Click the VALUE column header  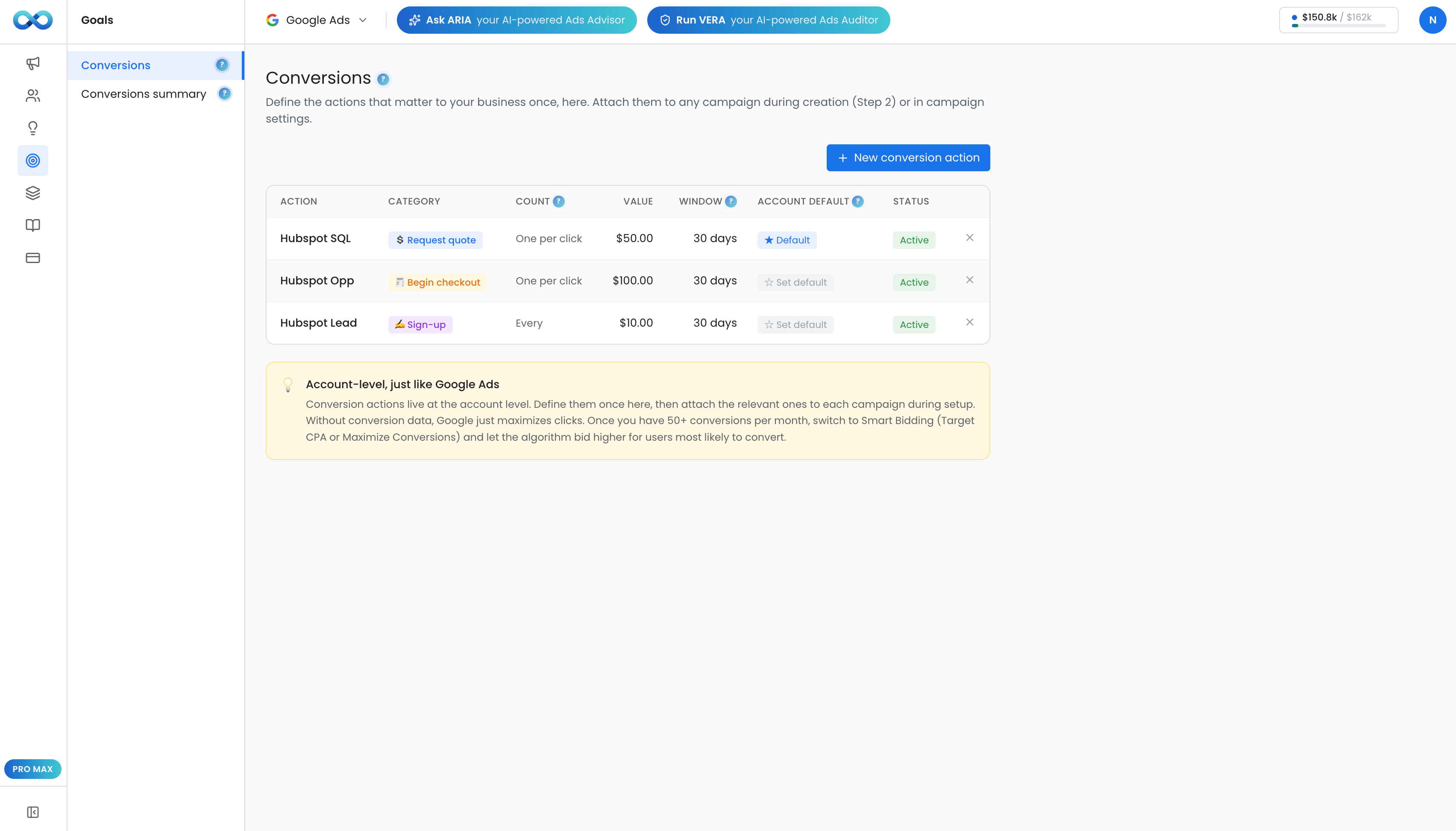638,202
